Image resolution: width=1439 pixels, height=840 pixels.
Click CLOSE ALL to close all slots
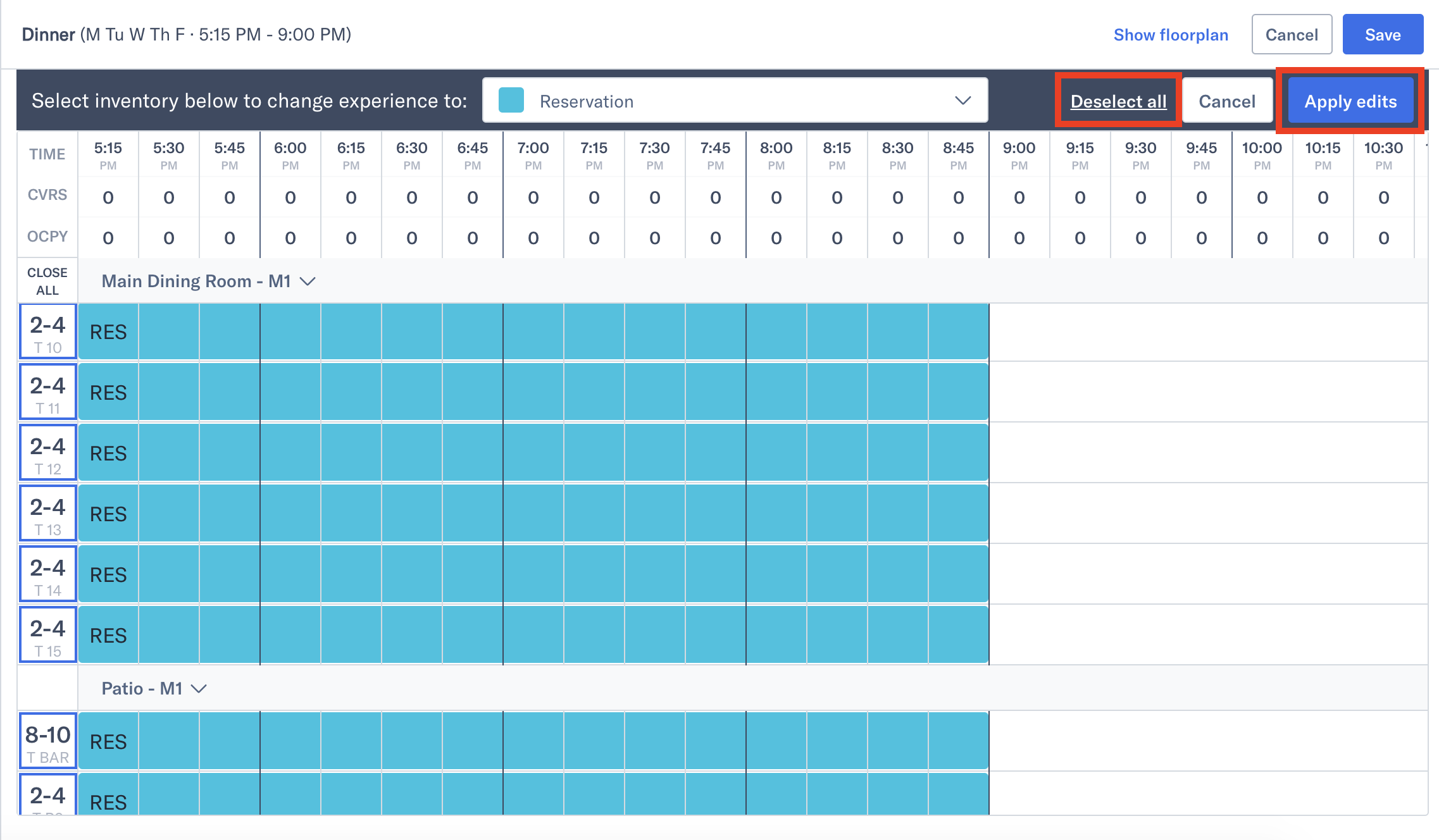coord(47,280)
